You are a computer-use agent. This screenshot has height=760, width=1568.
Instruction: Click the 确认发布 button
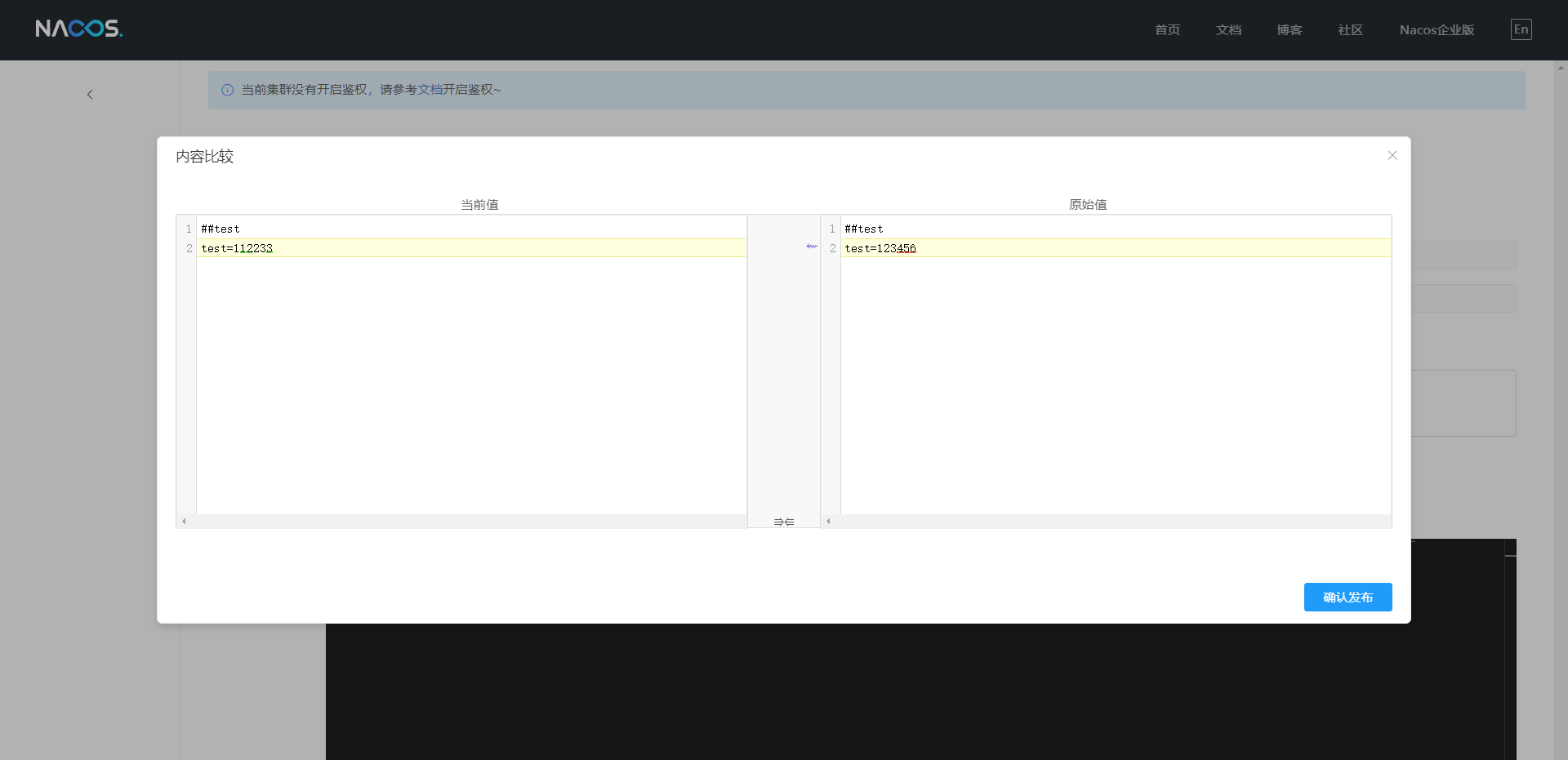click(x=1347, y=597)
